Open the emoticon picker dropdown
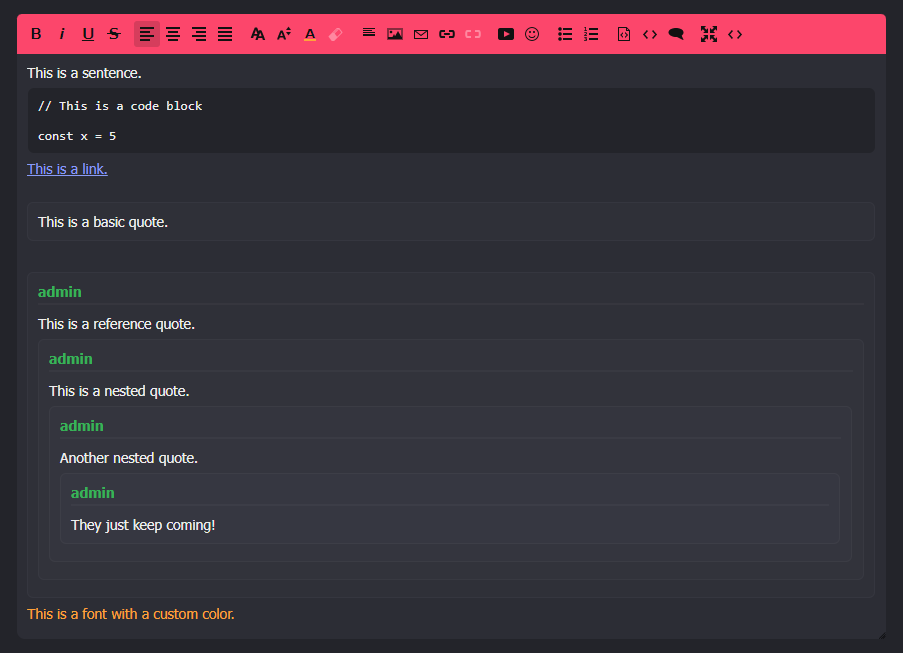 pos(532,34)
